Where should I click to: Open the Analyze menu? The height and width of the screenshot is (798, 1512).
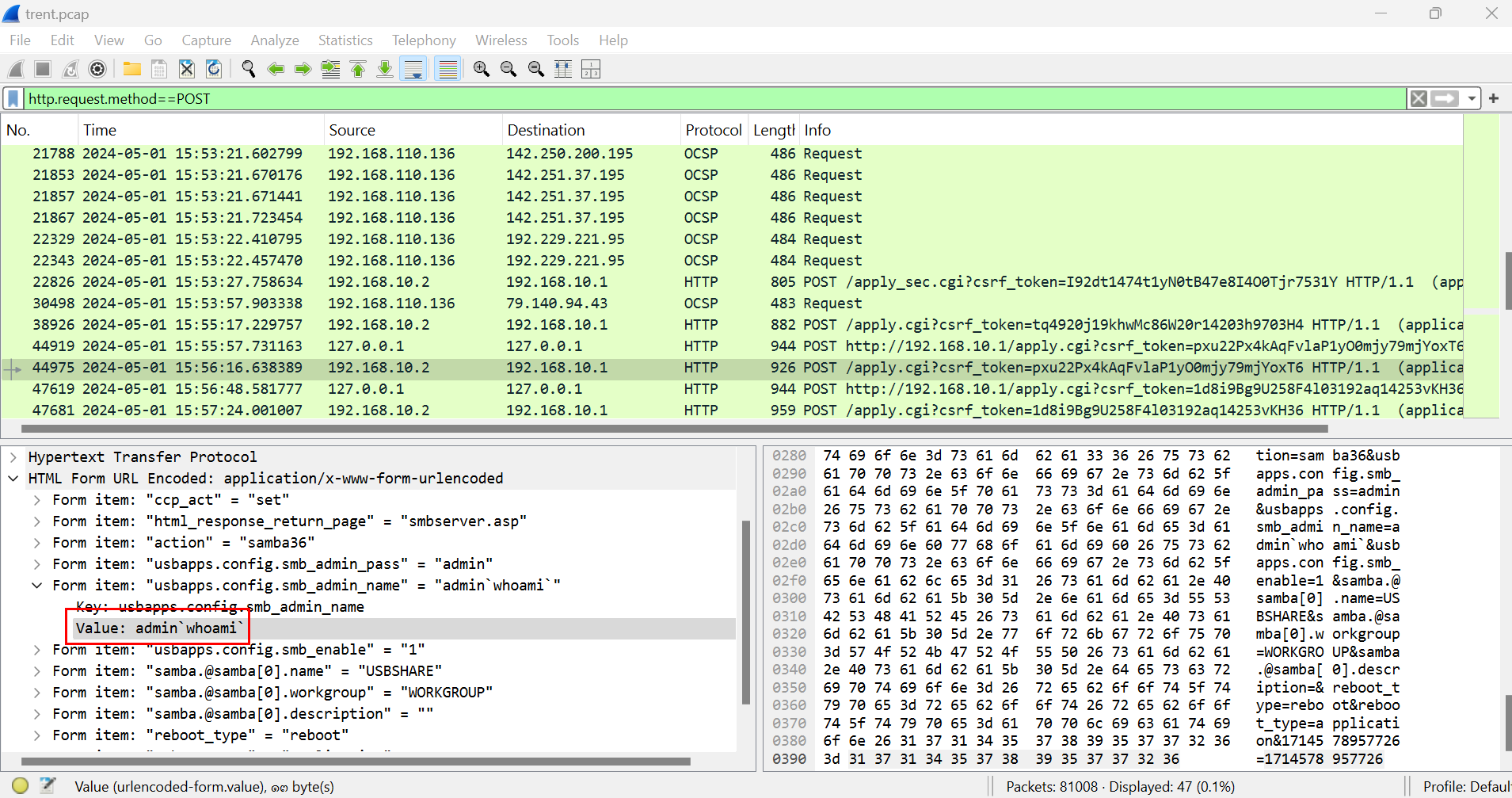[x=274, y=40]
